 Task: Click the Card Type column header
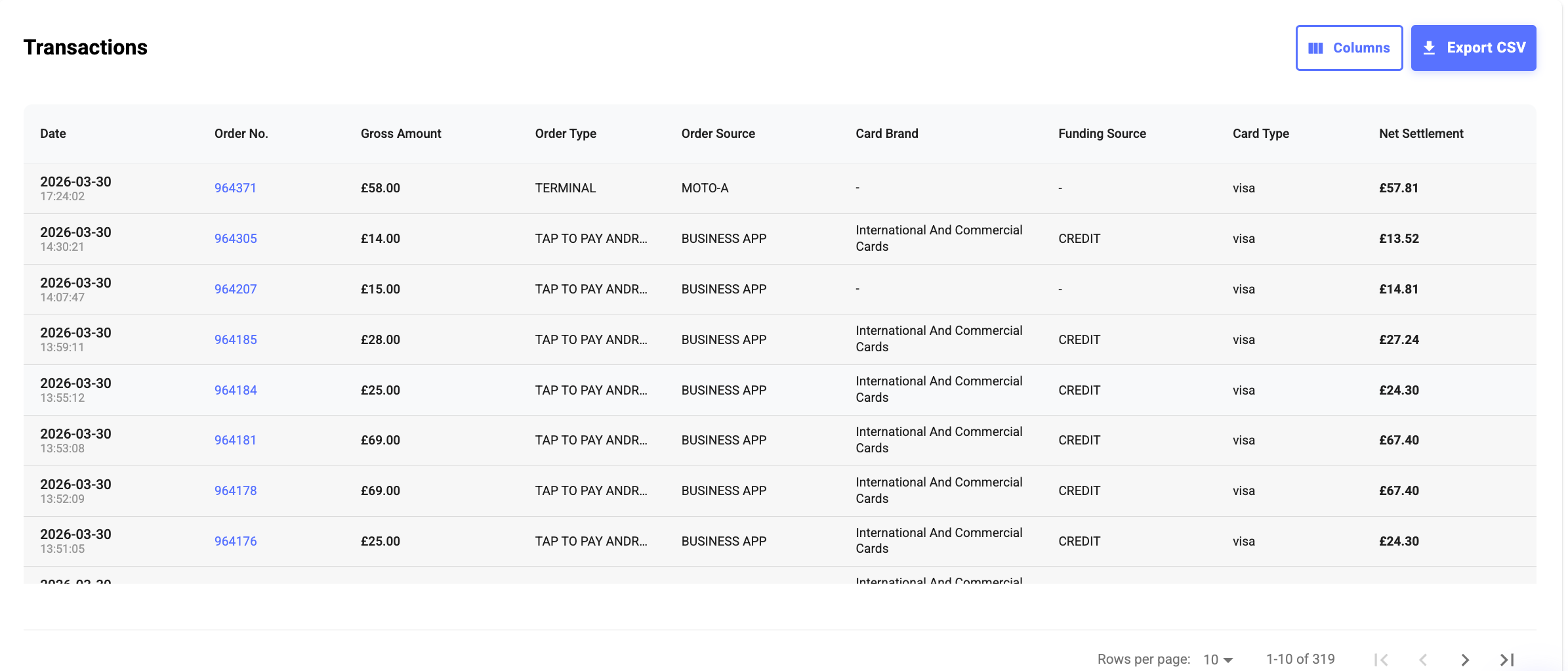coord(1261,134)
